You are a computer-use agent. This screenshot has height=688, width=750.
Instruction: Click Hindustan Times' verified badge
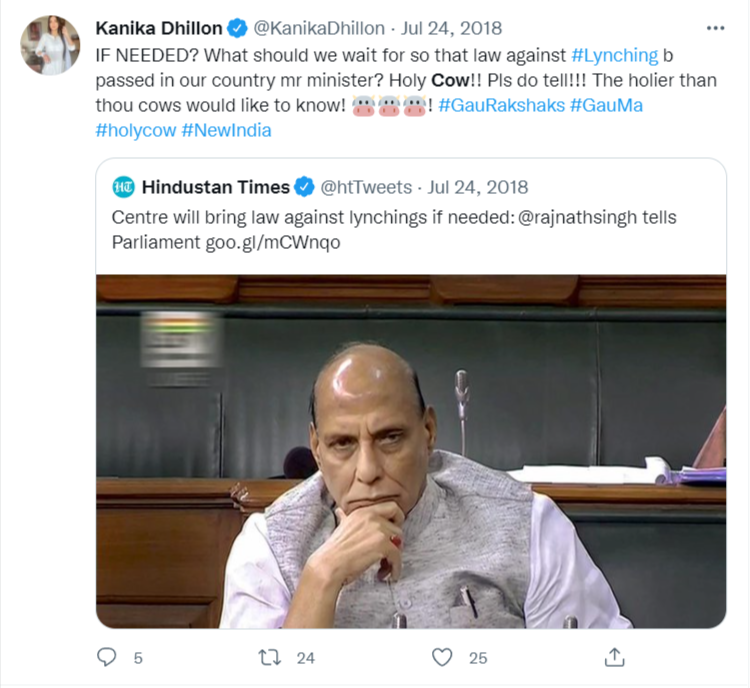click(x=305, y=187)
